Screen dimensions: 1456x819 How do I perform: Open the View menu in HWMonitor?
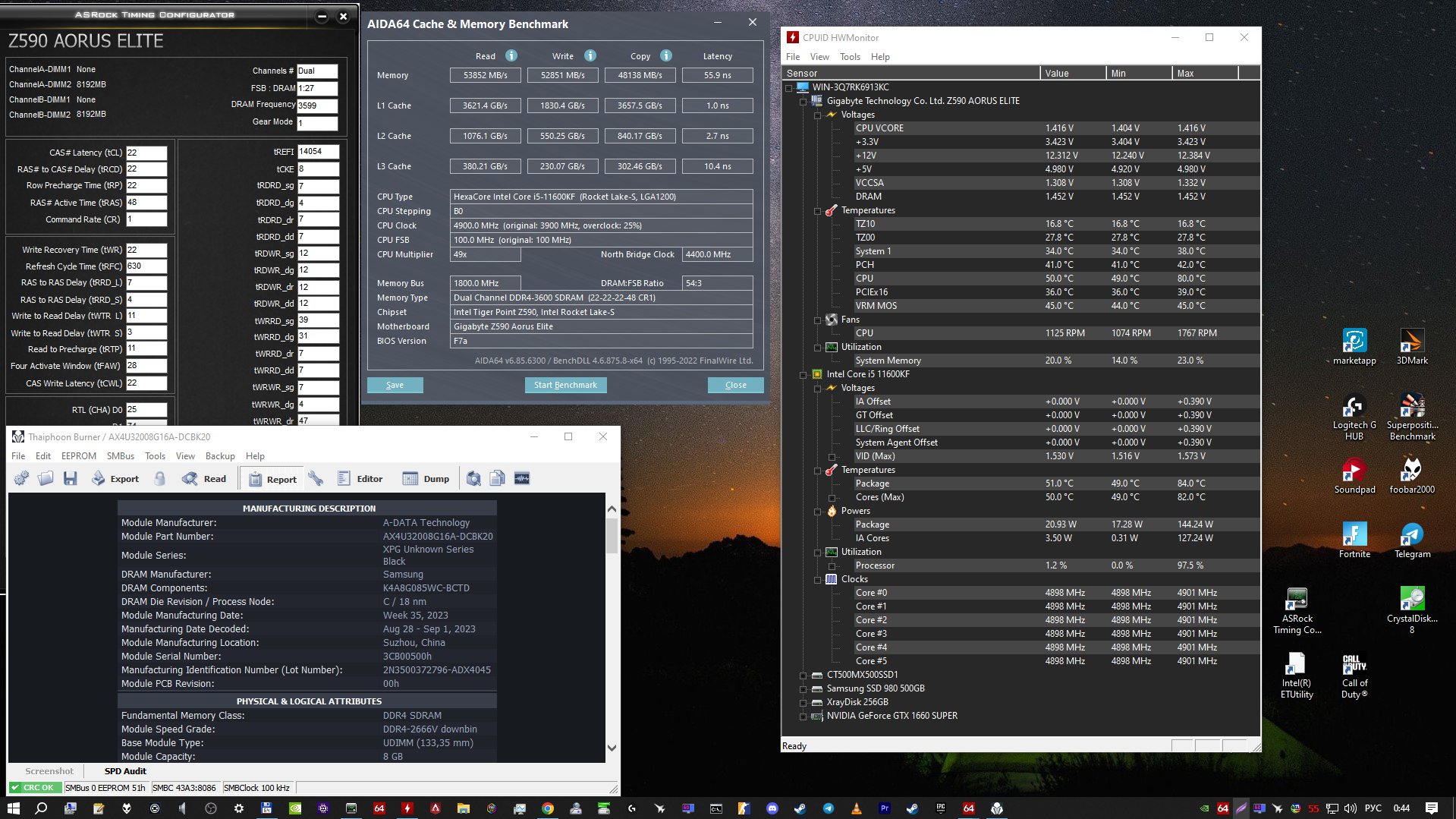(819, 57)
